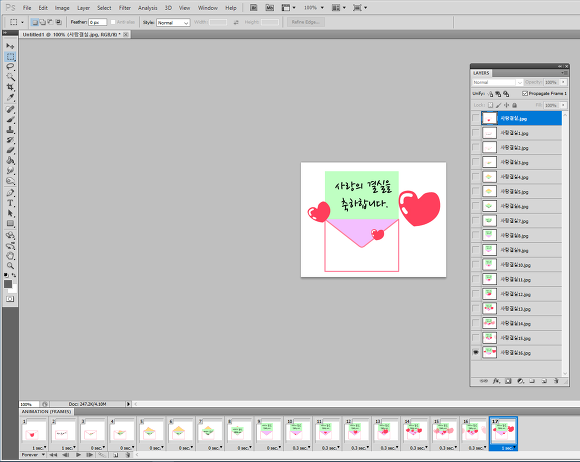
Task: Select the Crop tool
Action: tap(10, 87)
